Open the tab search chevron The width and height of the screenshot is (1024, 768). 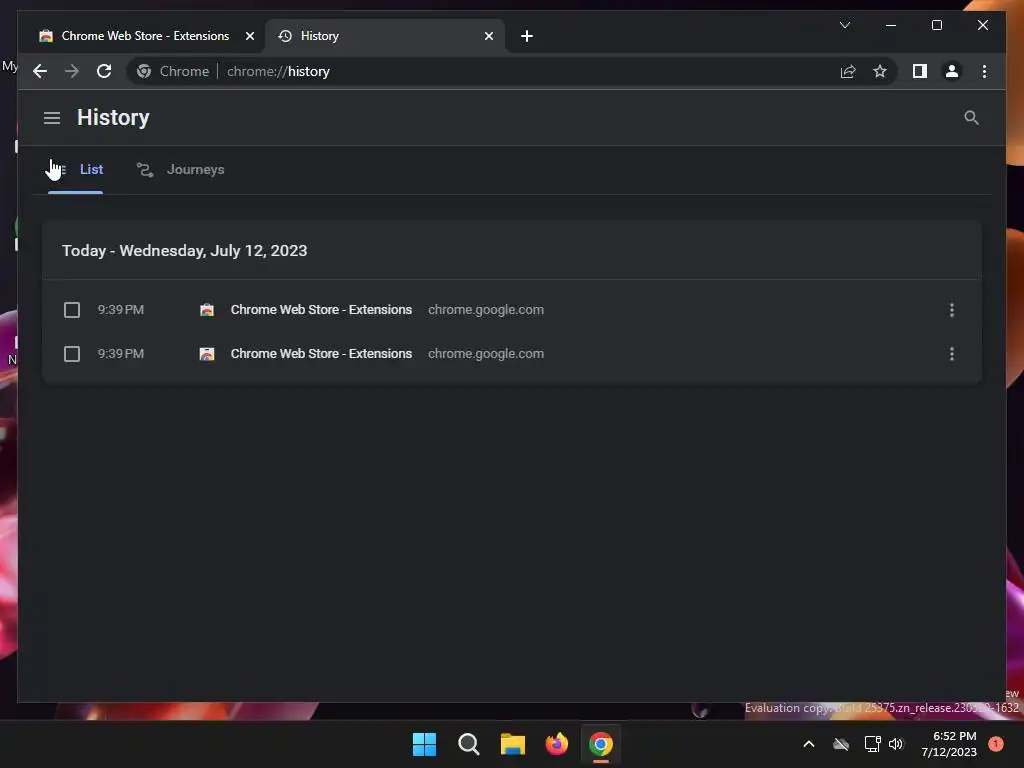[x=844, y=25]
